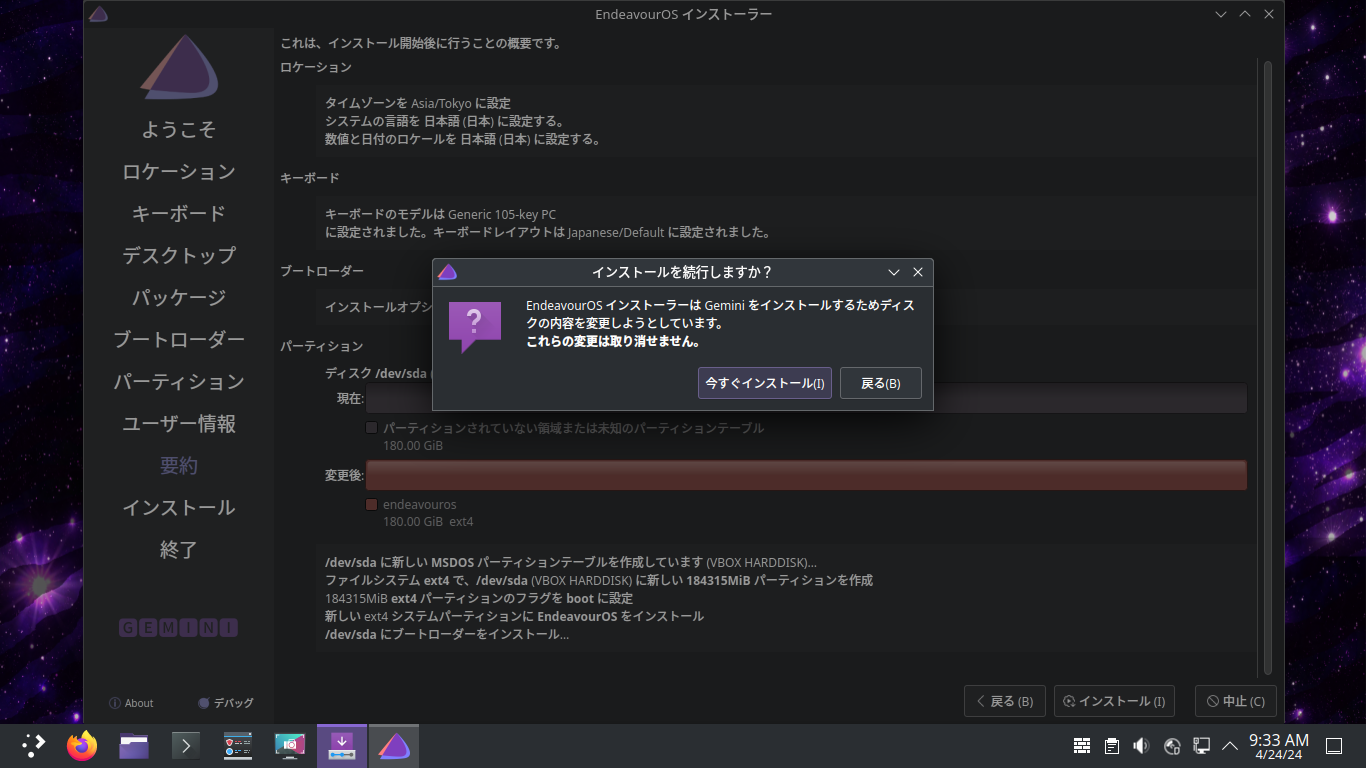Click the Japanese/Default keyboard layout line

pos(548,233)
